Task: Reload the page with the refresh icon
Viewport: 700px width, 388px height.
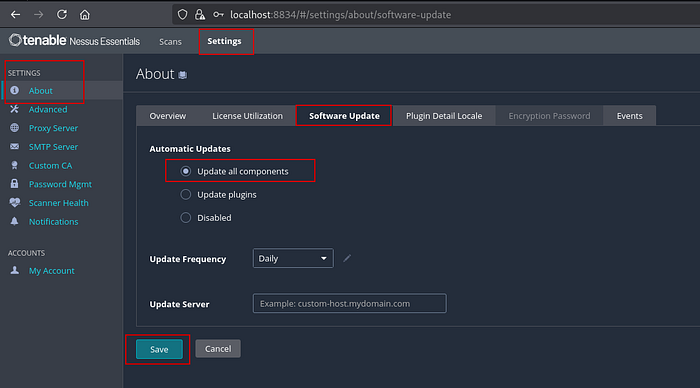Action: (62, 15)
